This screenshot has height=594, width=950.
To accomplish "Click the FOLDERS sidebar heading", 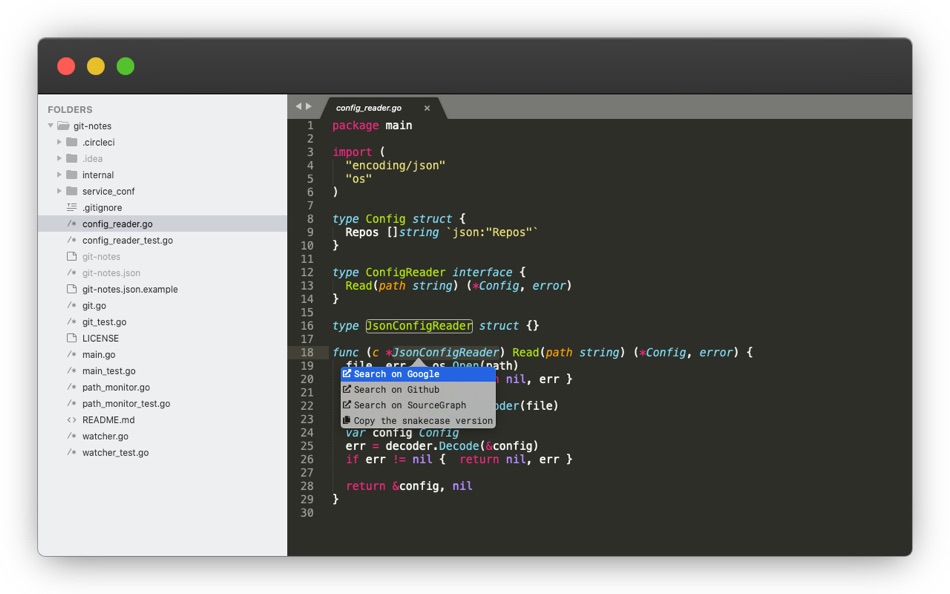I will (x=70, y=110).
